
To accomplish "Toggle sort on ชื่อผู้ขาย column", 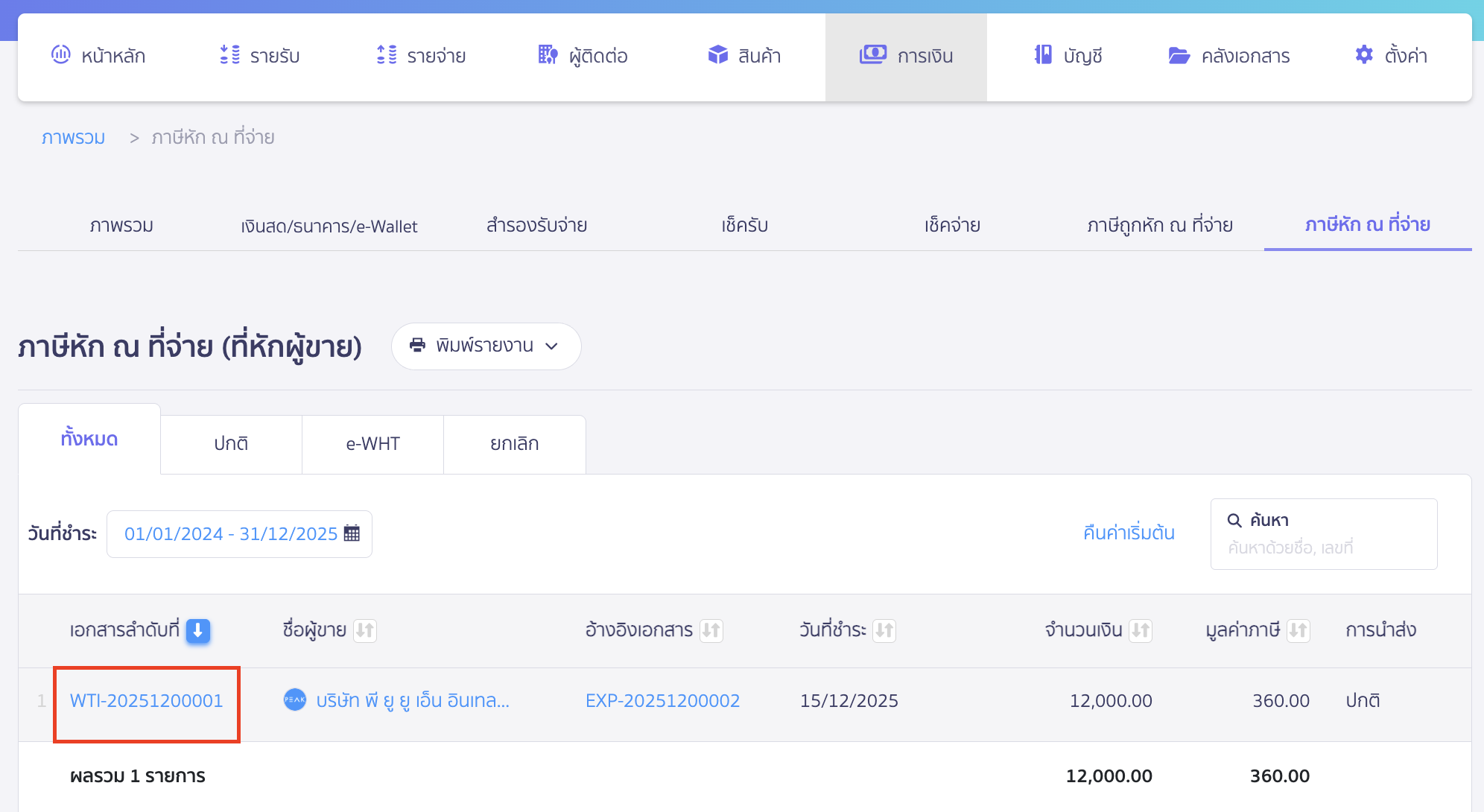I will (365, 630).
